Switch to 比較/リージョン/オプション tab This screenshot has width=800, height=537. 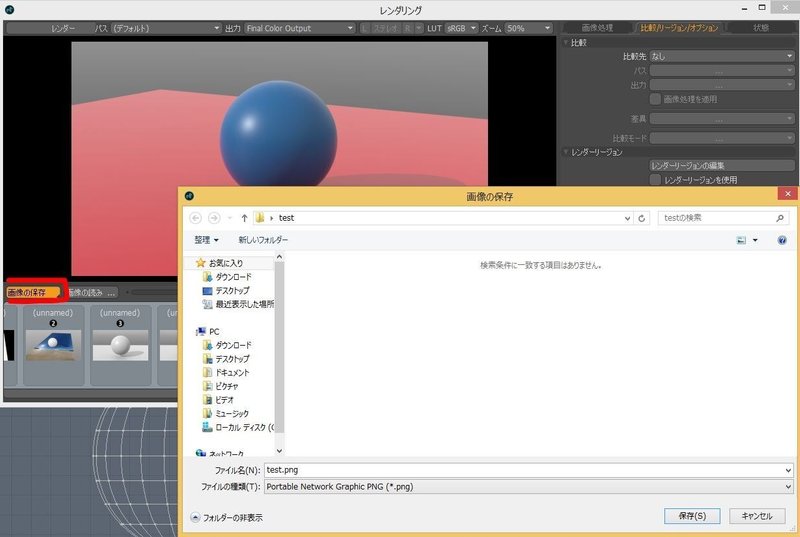coord(679,28)
